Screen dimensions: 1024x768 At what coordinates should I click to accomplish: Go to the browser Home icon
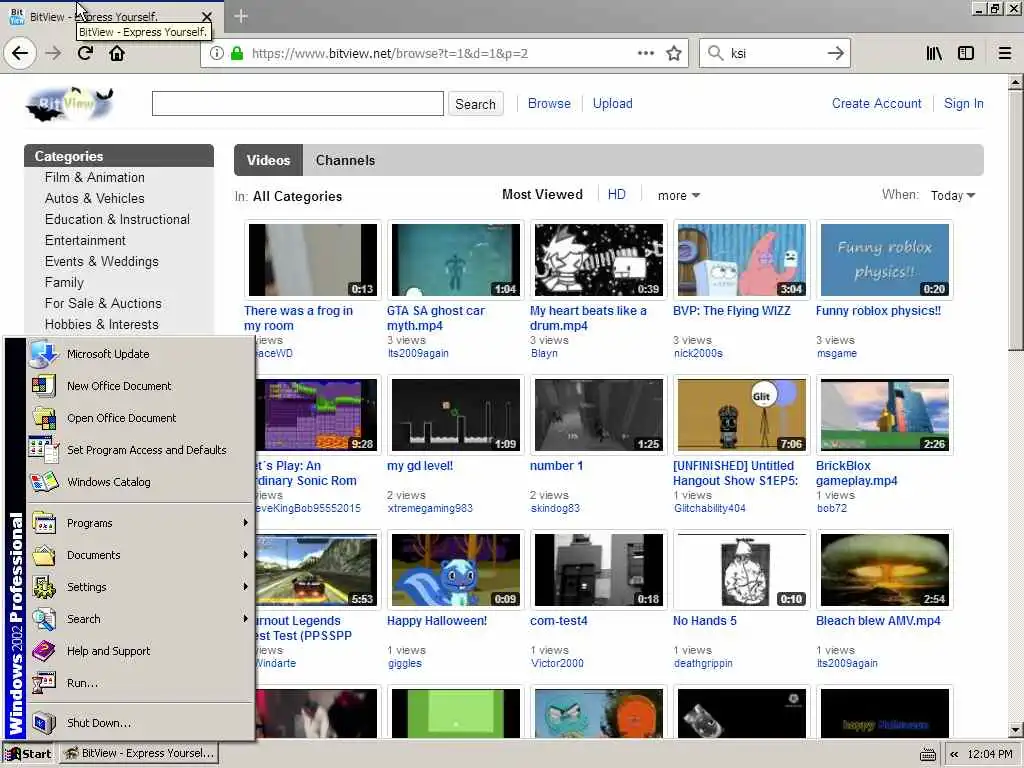[117, 53]
